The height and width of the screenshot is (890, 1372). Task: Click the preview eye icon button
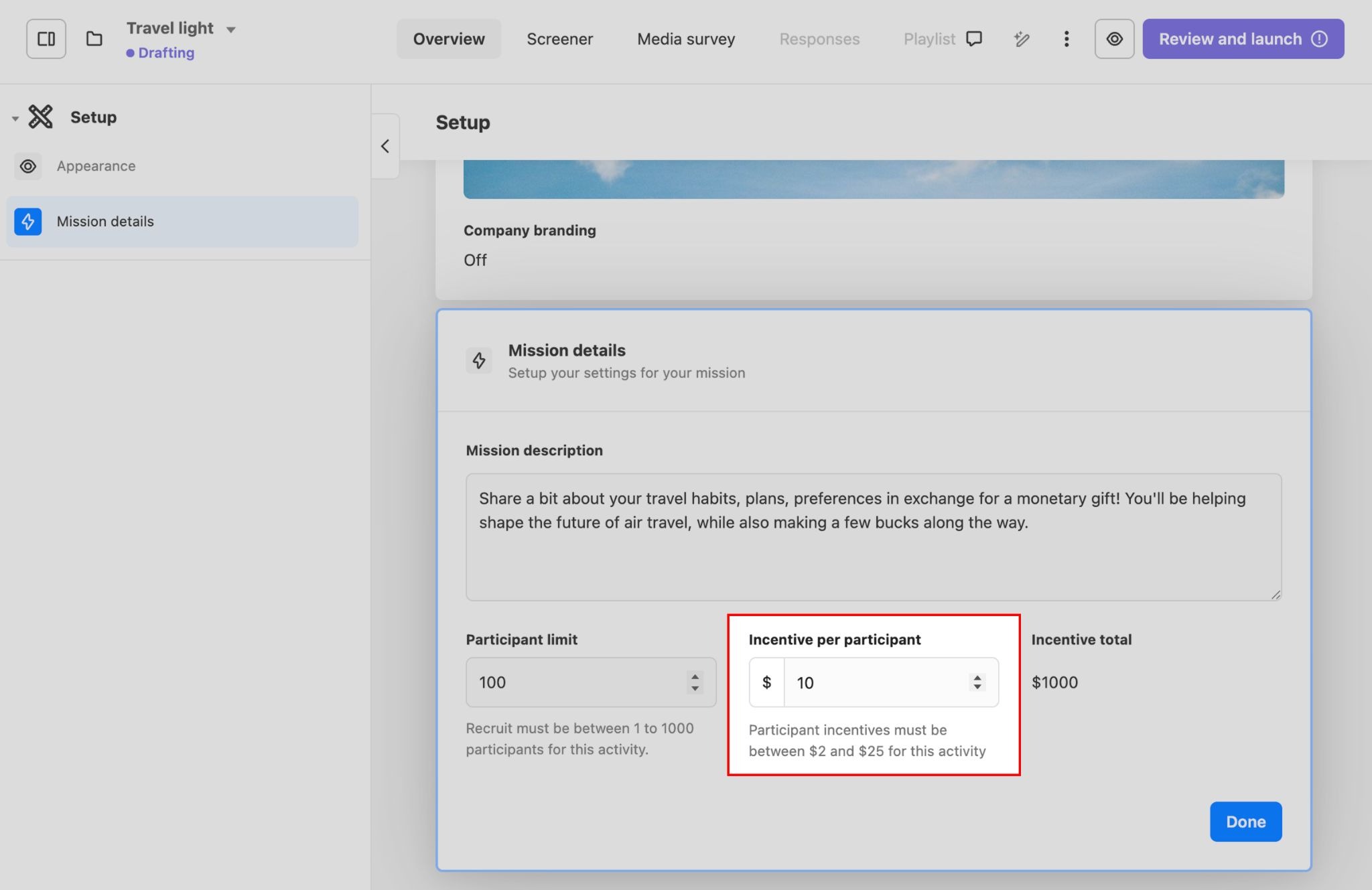pos(1114,39)
